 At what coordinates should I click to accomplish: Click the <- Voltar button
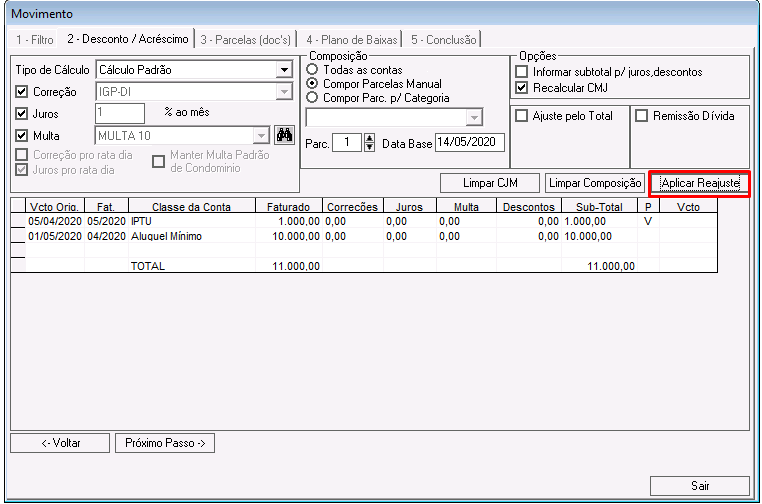pyautogui.click(x=60, y=443)
